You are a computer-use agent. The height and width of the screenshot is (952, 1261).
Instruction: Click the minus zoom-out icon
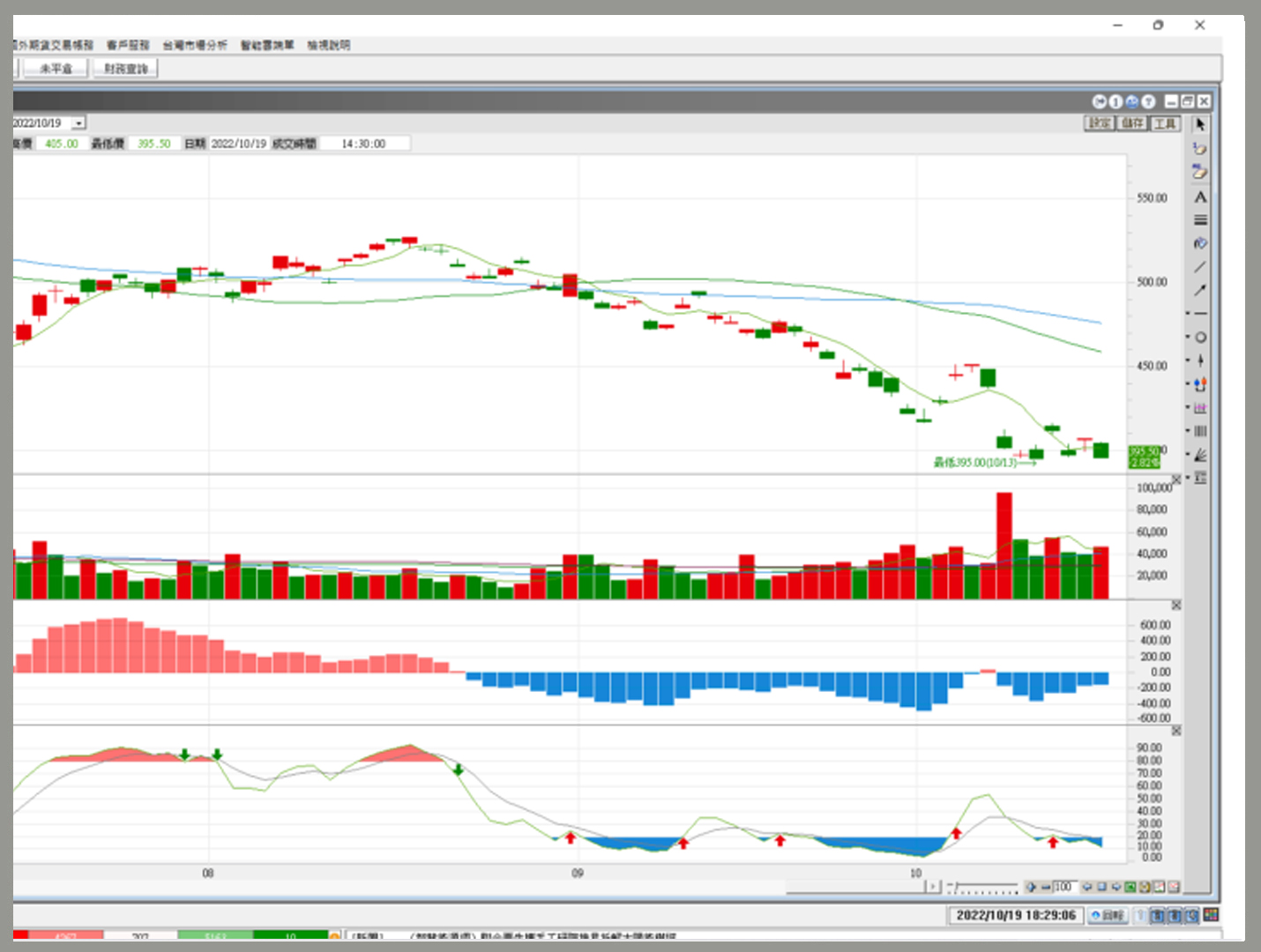(x=1046, y=887)
